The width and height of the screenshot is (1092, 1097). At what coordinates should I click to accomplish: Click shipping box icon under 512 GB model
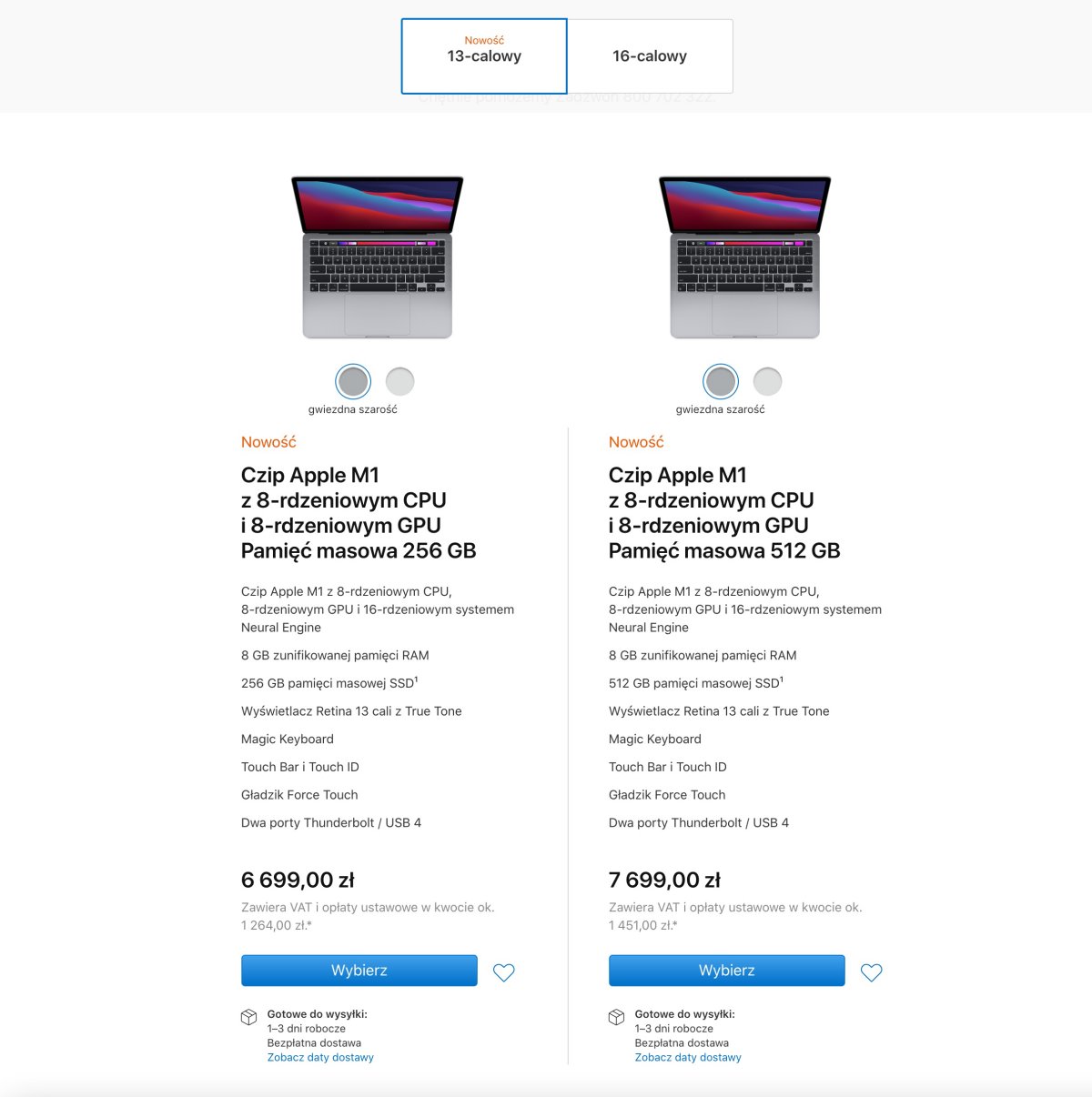click(x=616, y=1017)
